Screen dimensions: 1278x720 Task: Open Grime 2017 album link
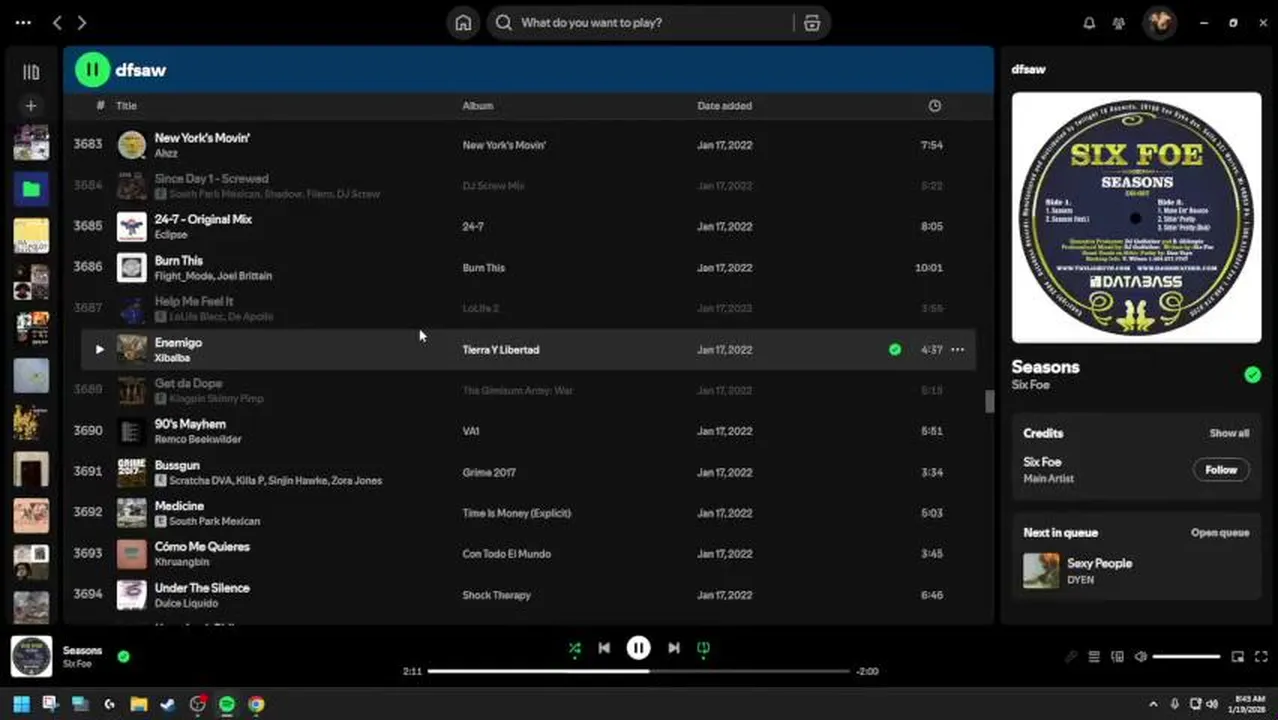click(489, 472)
